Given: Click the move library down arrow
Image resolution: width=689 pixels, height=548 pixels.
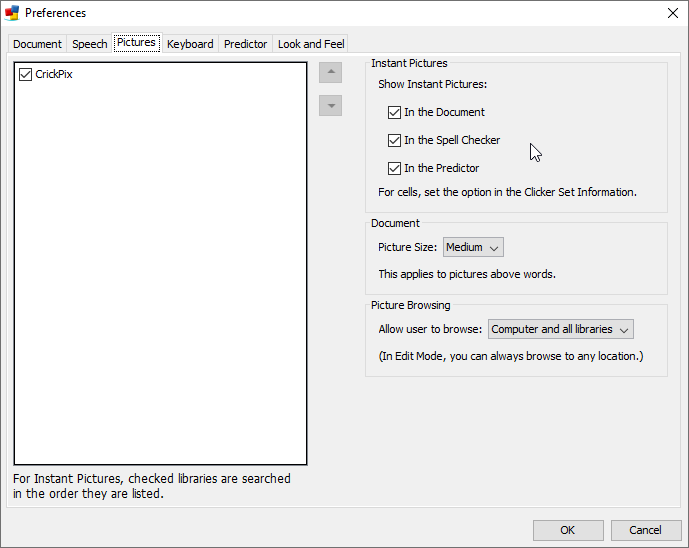Looking at the screenshot, I should 330,106.
